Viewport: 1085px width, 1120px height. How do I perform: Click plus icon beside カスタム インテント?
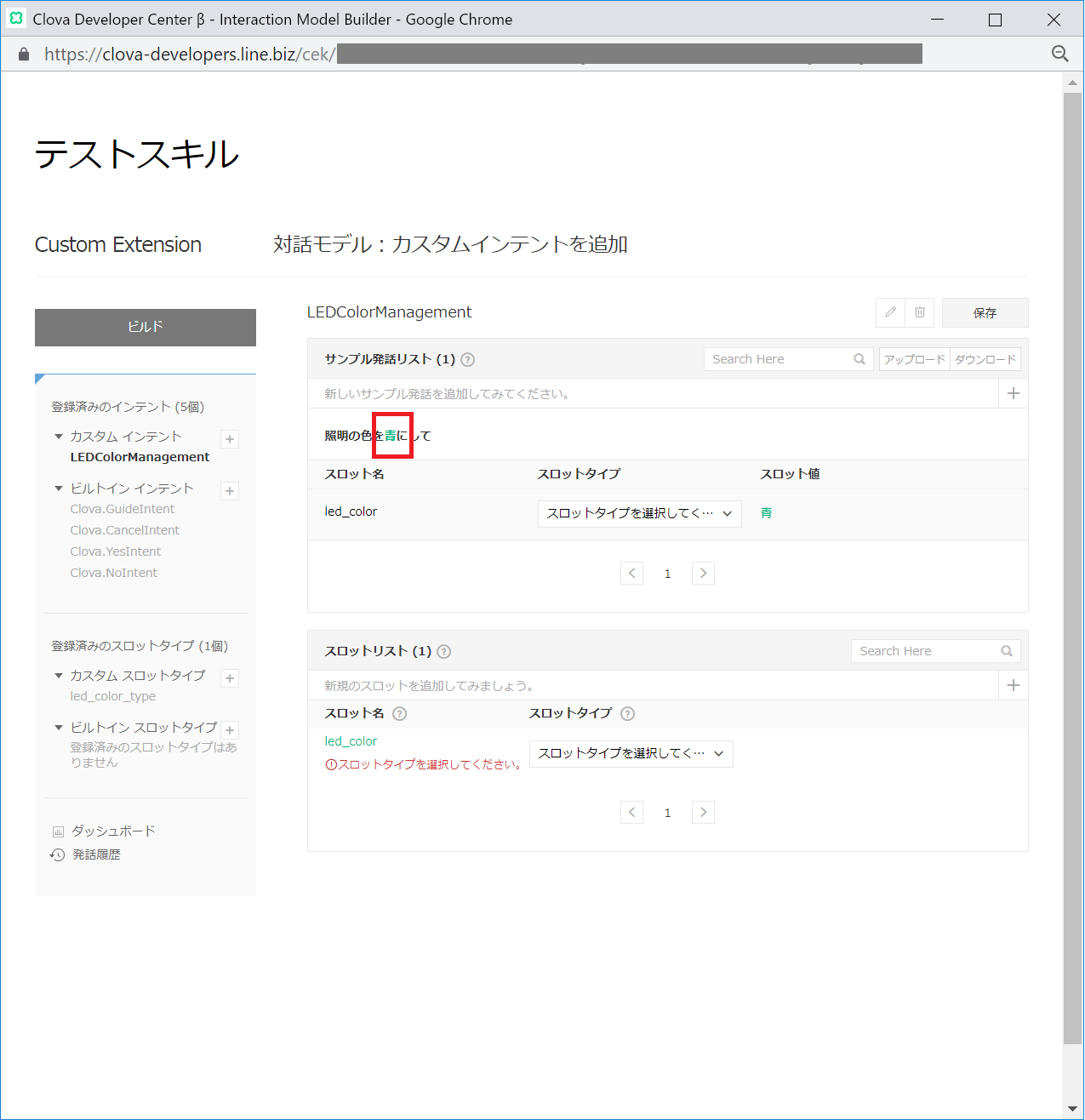tap(230, 439)
